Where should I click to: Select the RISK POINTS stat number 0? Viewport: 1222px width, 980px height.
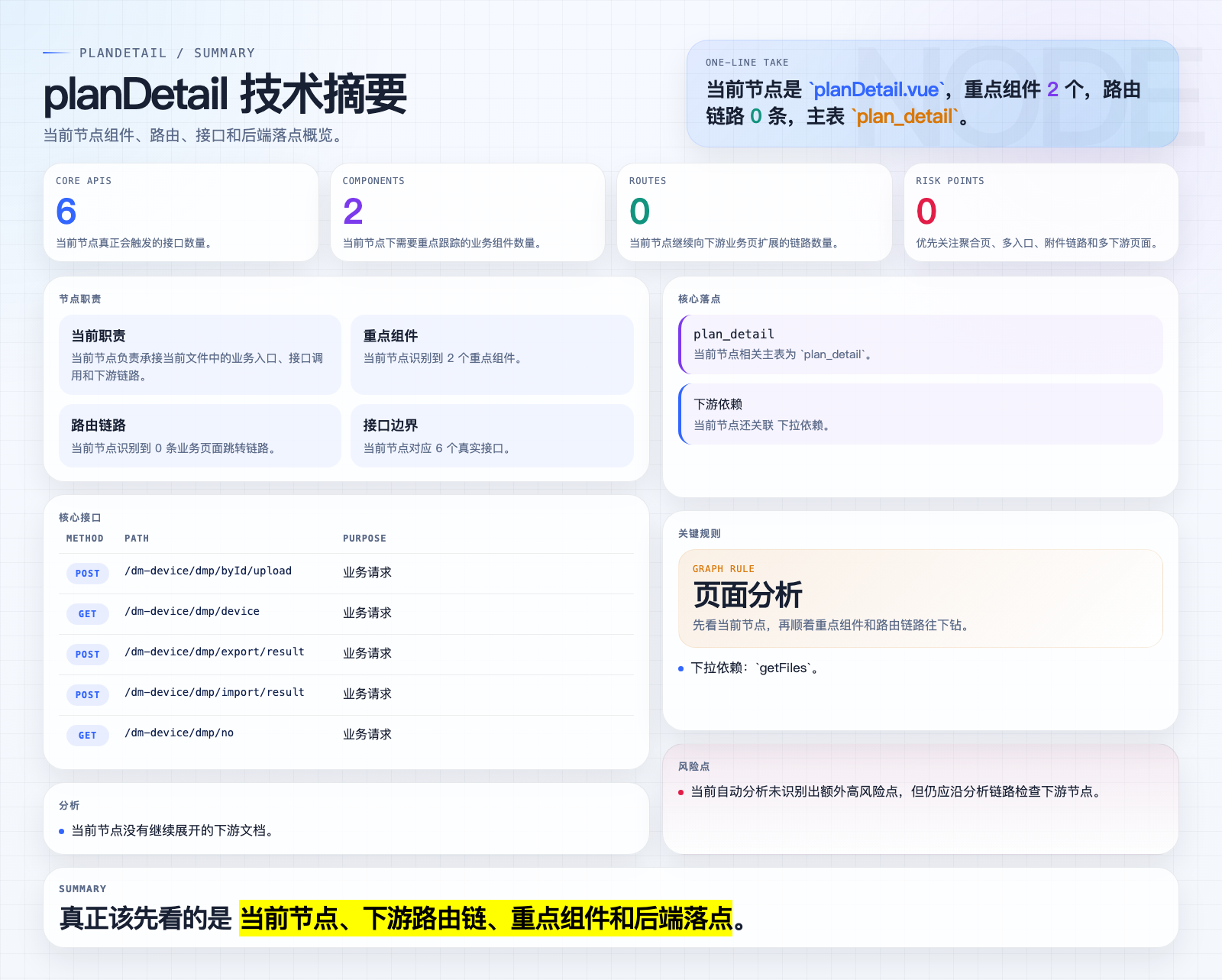tap(926, 212)
